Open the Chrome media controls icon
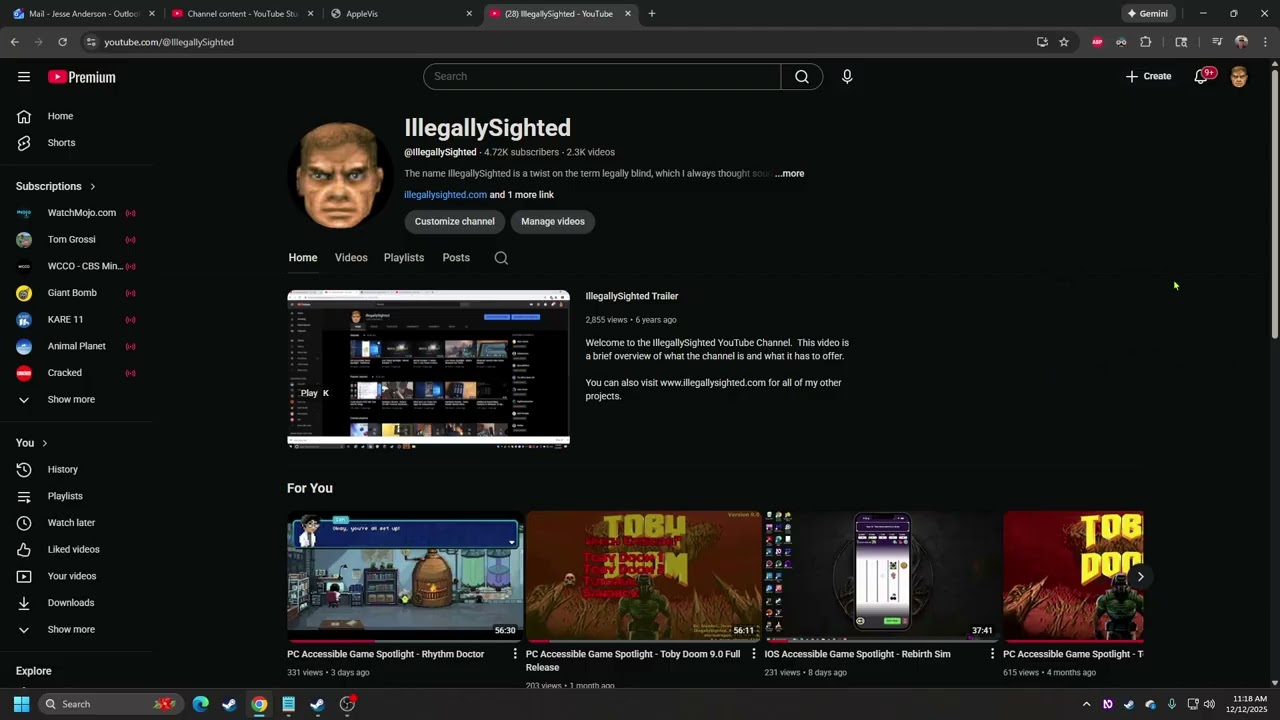The height and width of the screenshot is (720, 1280). pos(1217,42)
